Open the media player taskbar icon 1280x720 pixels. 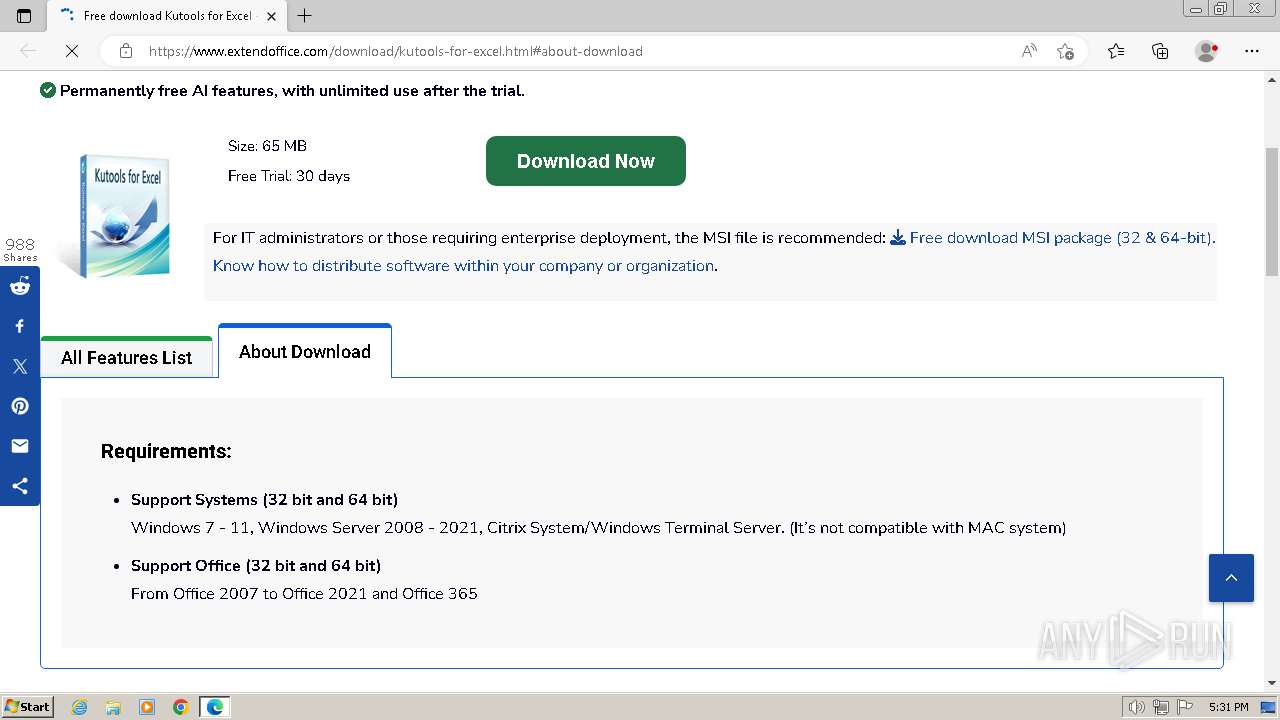coord(147,707)
